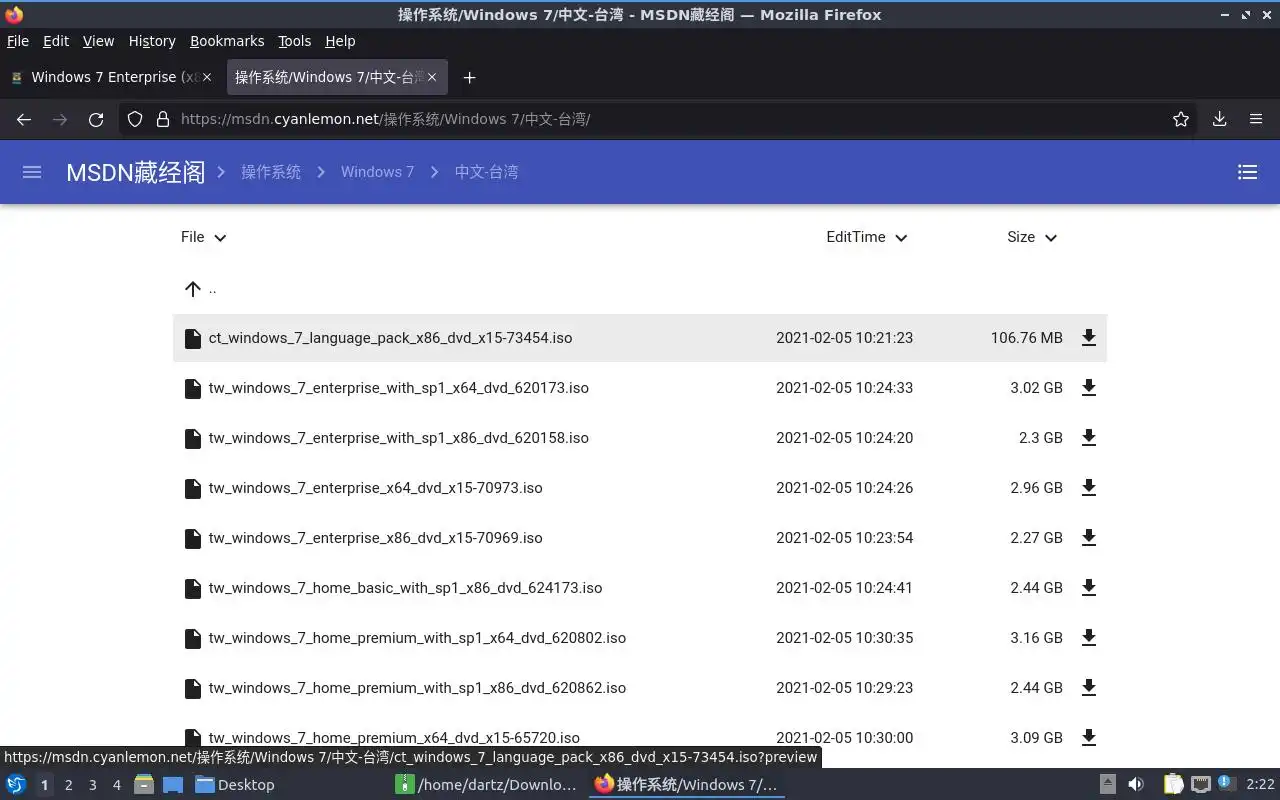Sort file list by Size
This screenshot has height=800, width=1280.
pyautogui.click(x=1032, y=237)
